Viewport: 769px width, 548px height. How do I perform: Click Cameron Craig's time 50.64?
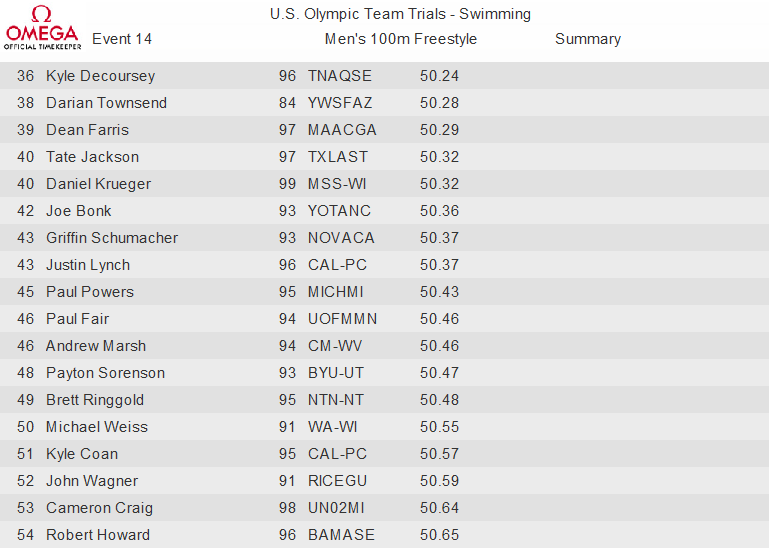pos(439,507)
